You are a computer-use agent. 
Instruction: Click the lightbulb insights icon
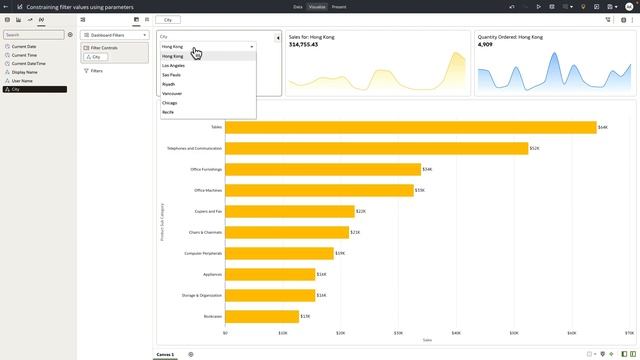click(583, 7)
